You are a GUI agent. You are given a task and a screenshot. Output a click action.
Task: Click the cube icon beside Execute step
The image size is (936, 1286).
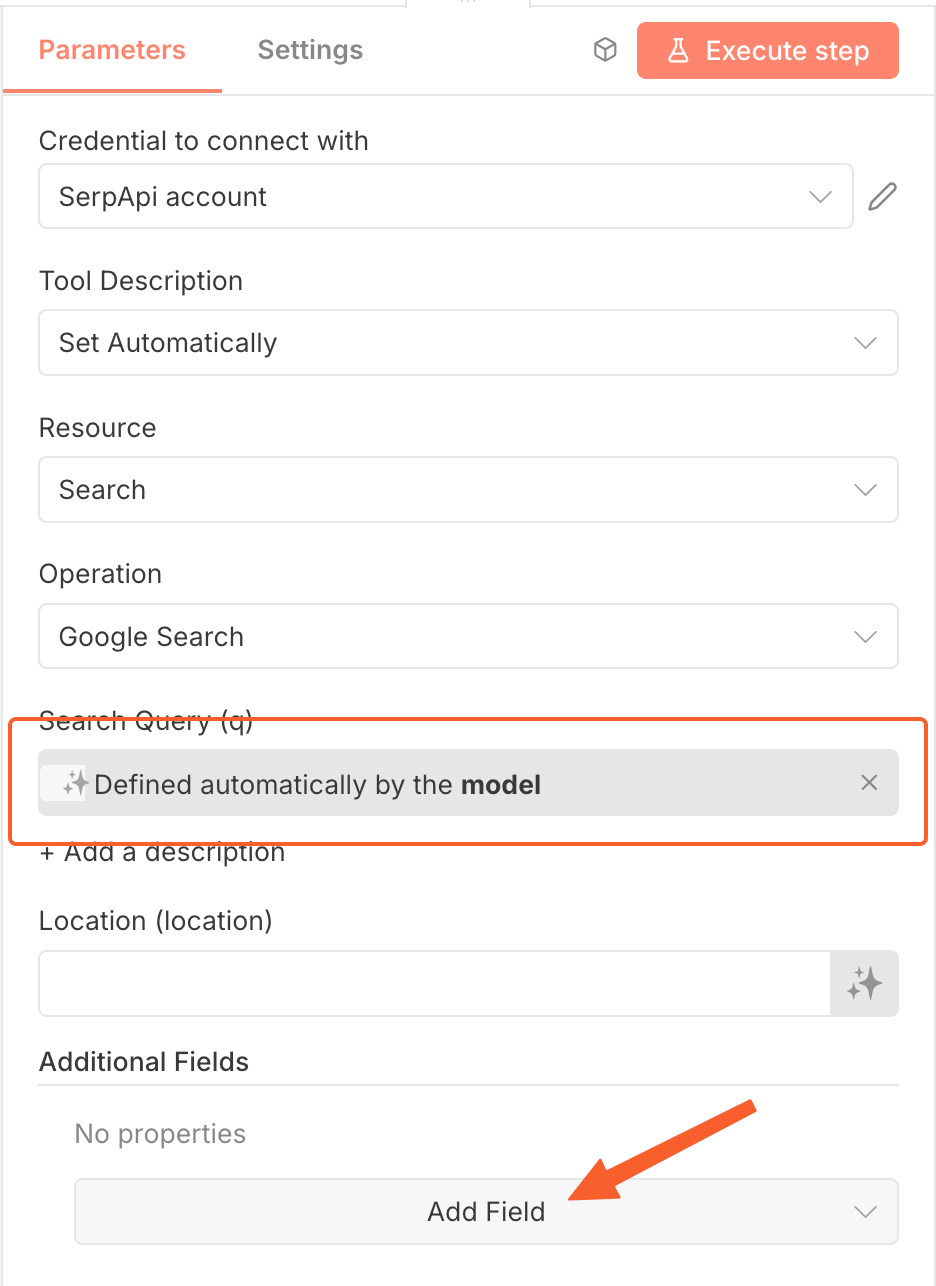pos(605,50)
